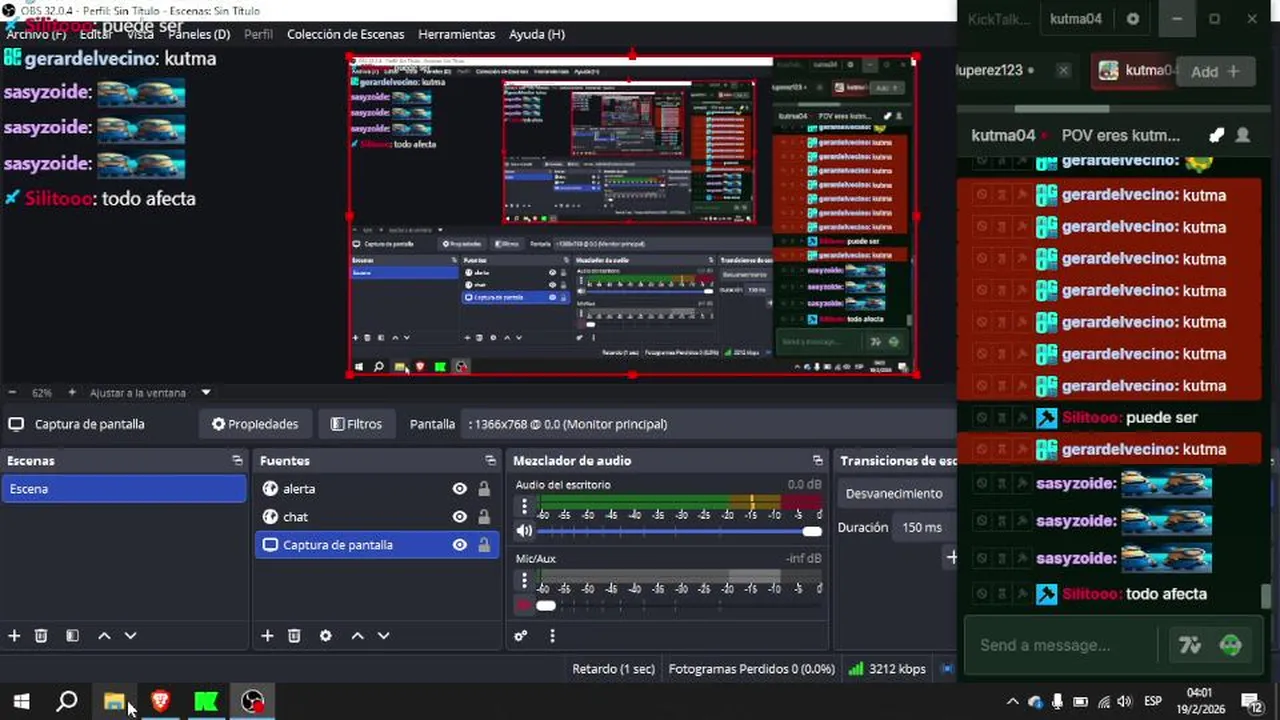Click ban icon on 'puede ser' message
Image resolution: width=1280 pixels, height=720 pixels.
[x=982, y=418]
